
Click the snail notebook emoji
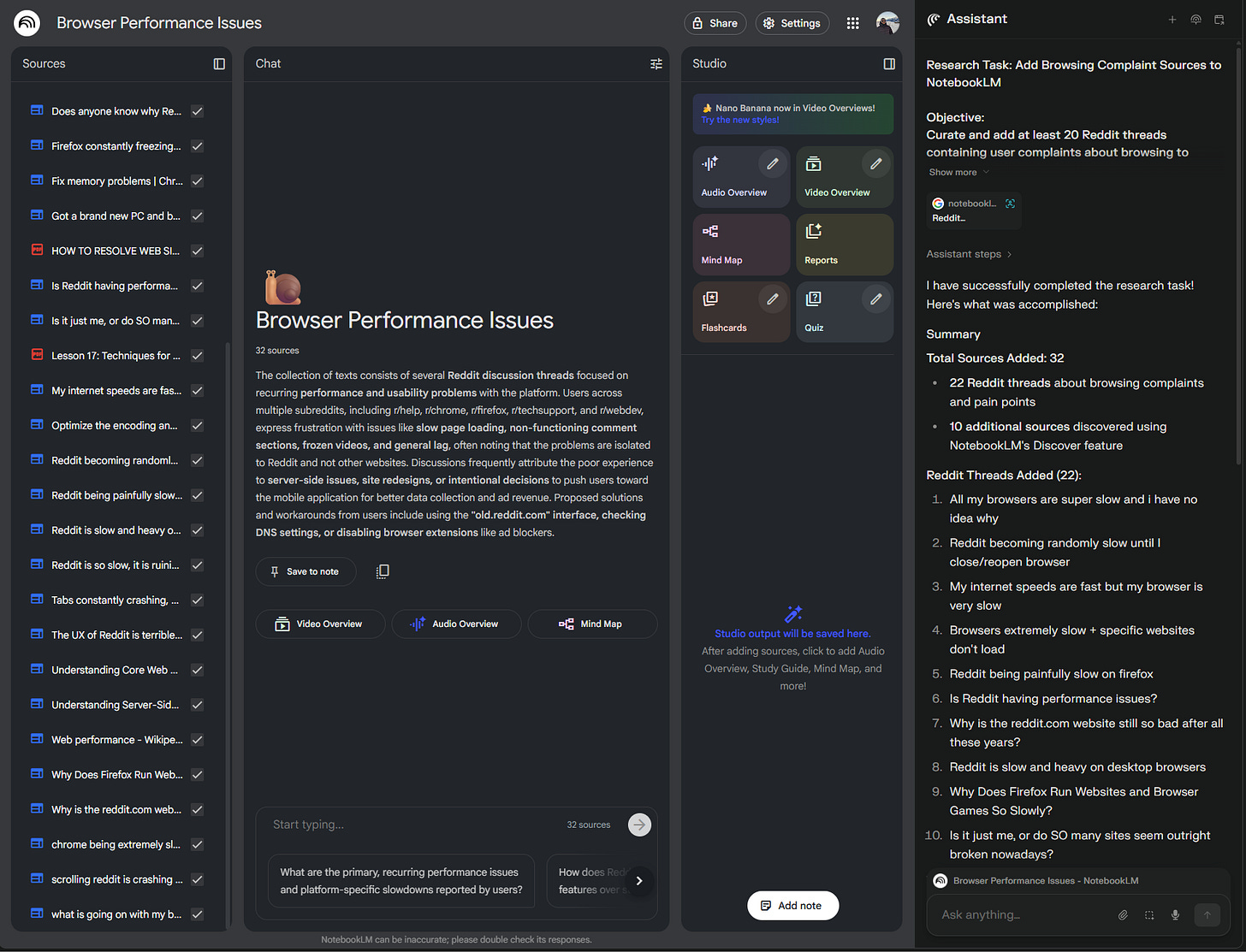[282, 287]
